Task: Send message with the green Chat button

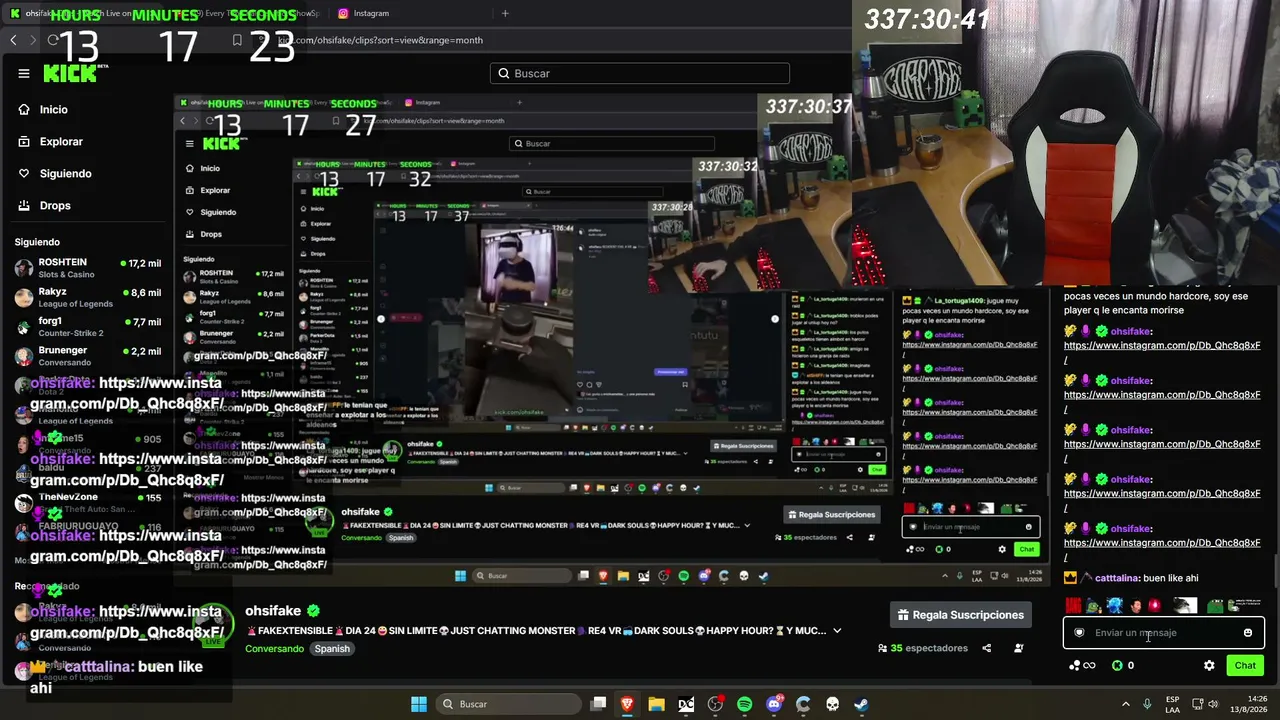Action: coord(1245,665)
